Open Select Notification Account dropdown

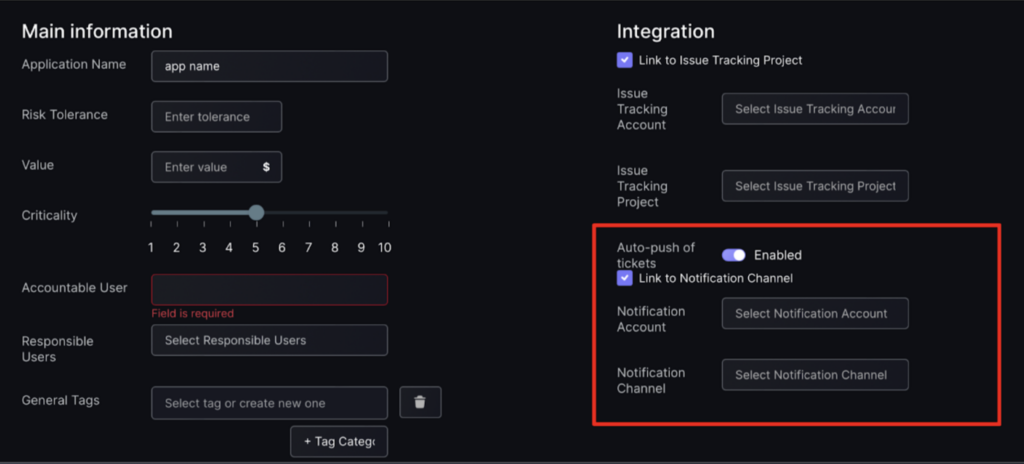(x=815, y=314)
